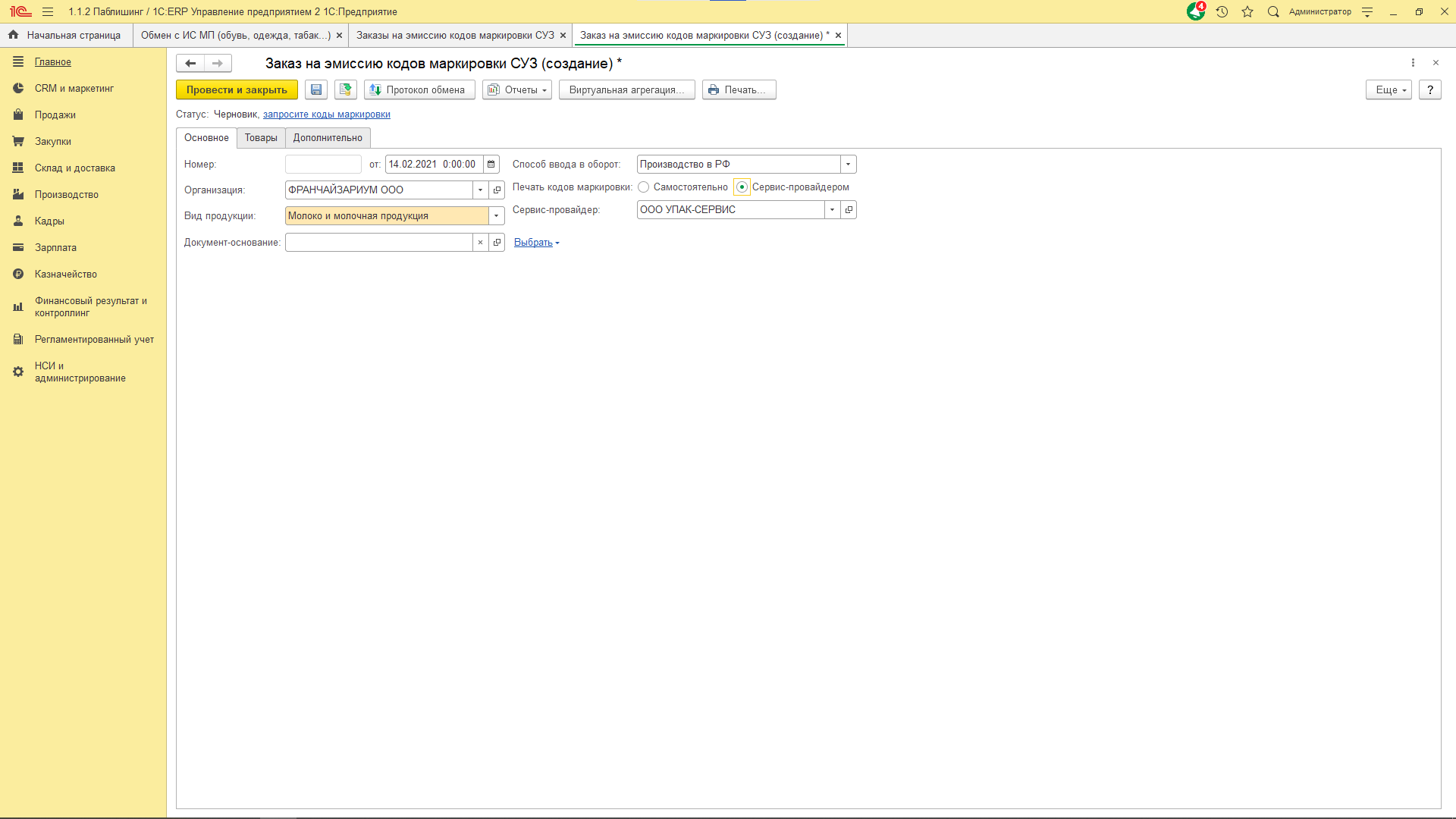Screen dimensions: 1456x819
Task: Click the favorites star icon
Action: point(1247,11)
